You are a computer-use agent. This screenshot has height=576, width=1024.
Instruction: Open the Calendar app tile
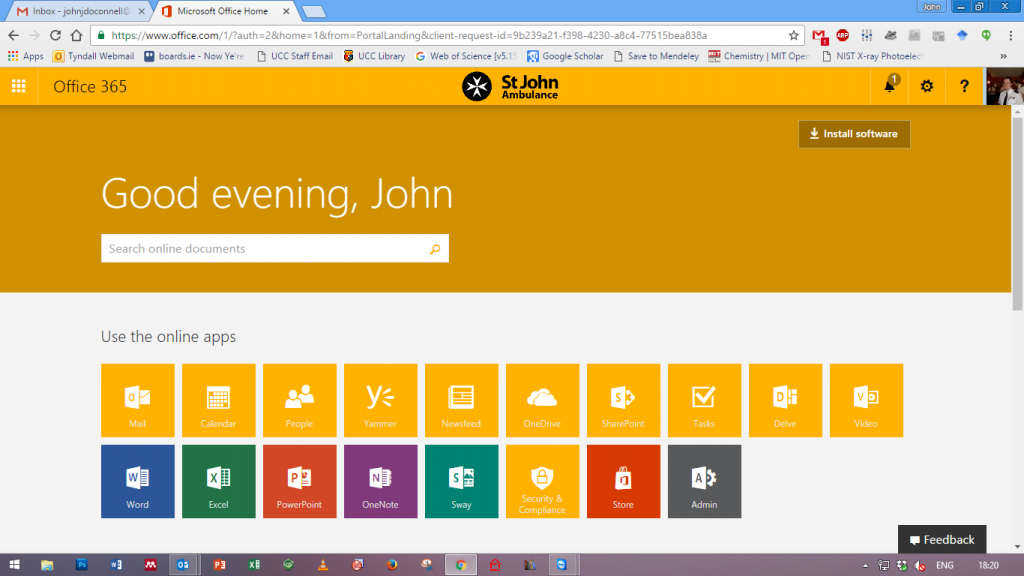point(219,400)
